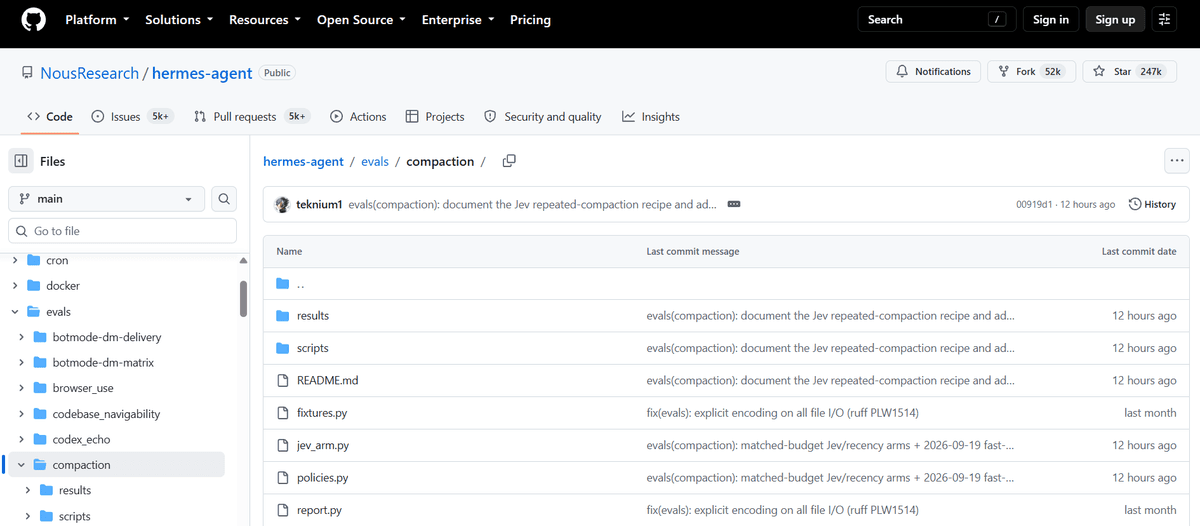The image size is (1200, 526).
Task: Click the parent directory folder icon
Action: (282, 283)
